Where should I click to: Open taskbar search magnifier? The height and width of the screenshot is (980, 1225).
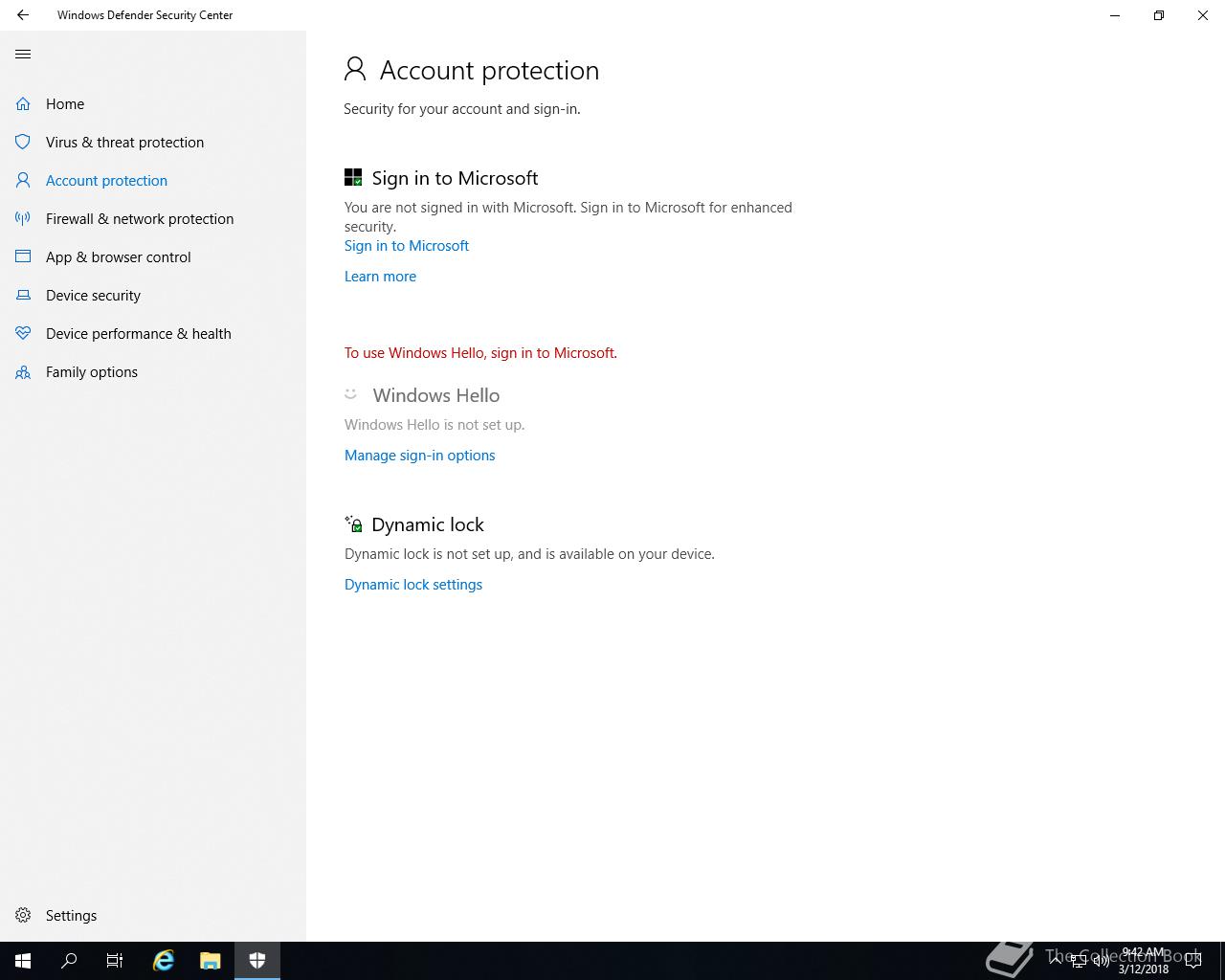tap(69, 961)
